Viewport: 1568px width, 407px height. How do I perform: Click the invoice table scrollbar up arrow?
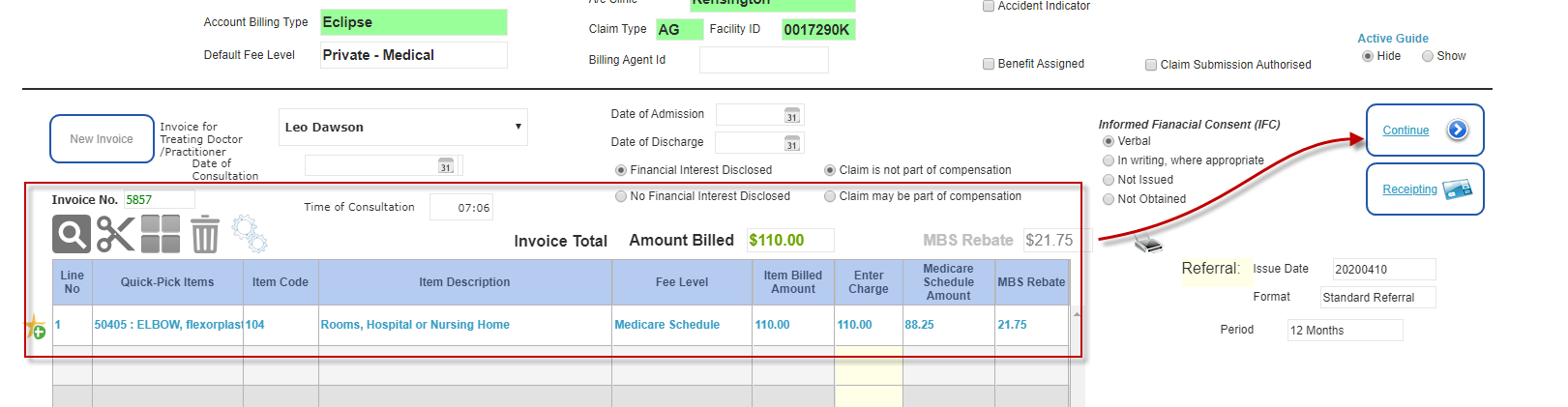click(1077, 313)
